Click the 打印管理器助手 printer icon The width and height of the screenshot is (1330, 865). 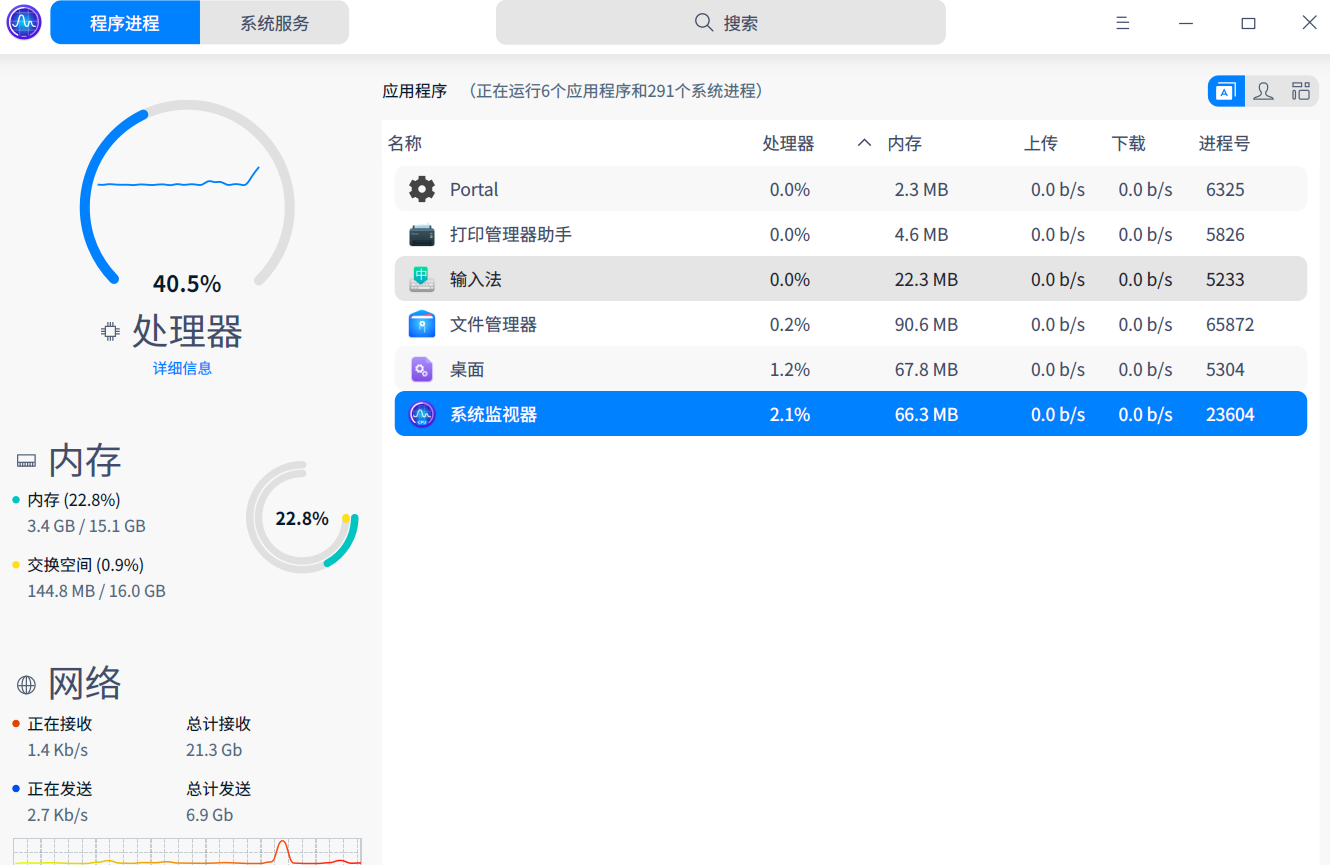(421, 234)
